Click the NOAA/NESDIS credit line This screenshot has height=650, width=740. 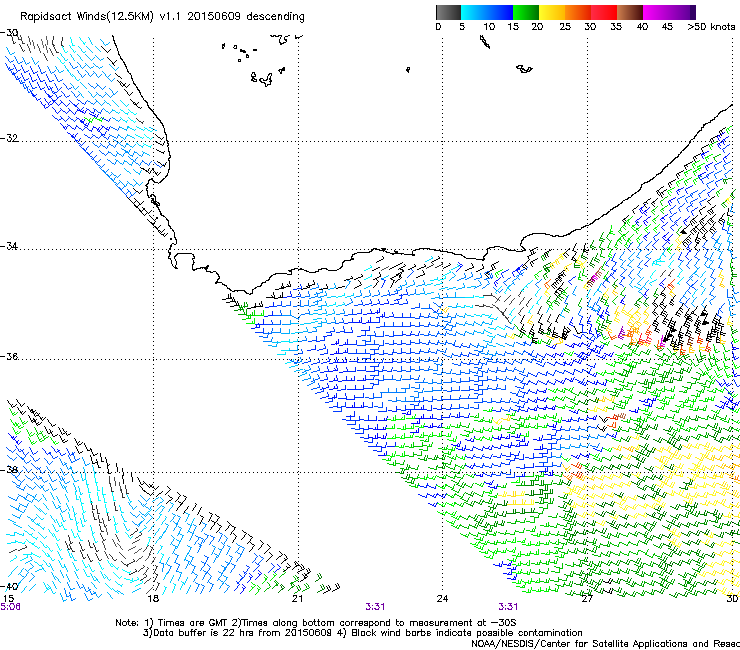(x=605, y=644)
